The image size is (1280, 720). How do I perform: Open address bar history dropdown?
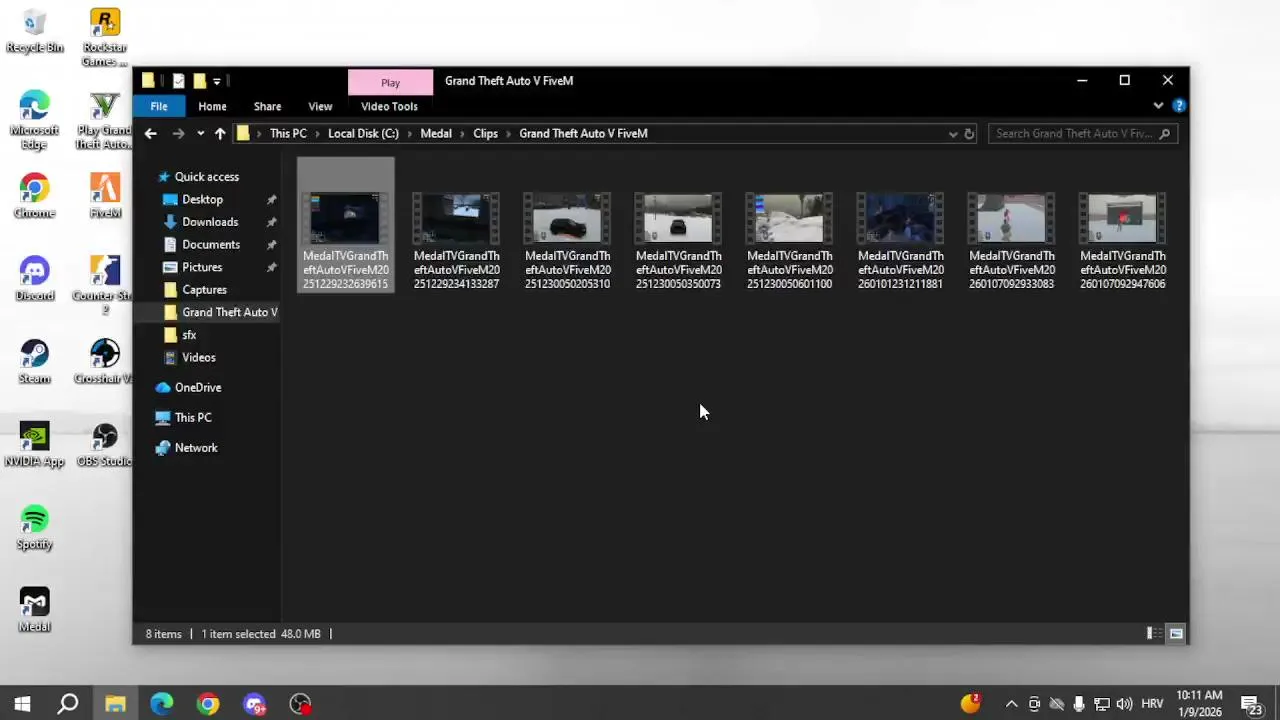[x=952, y=133]
